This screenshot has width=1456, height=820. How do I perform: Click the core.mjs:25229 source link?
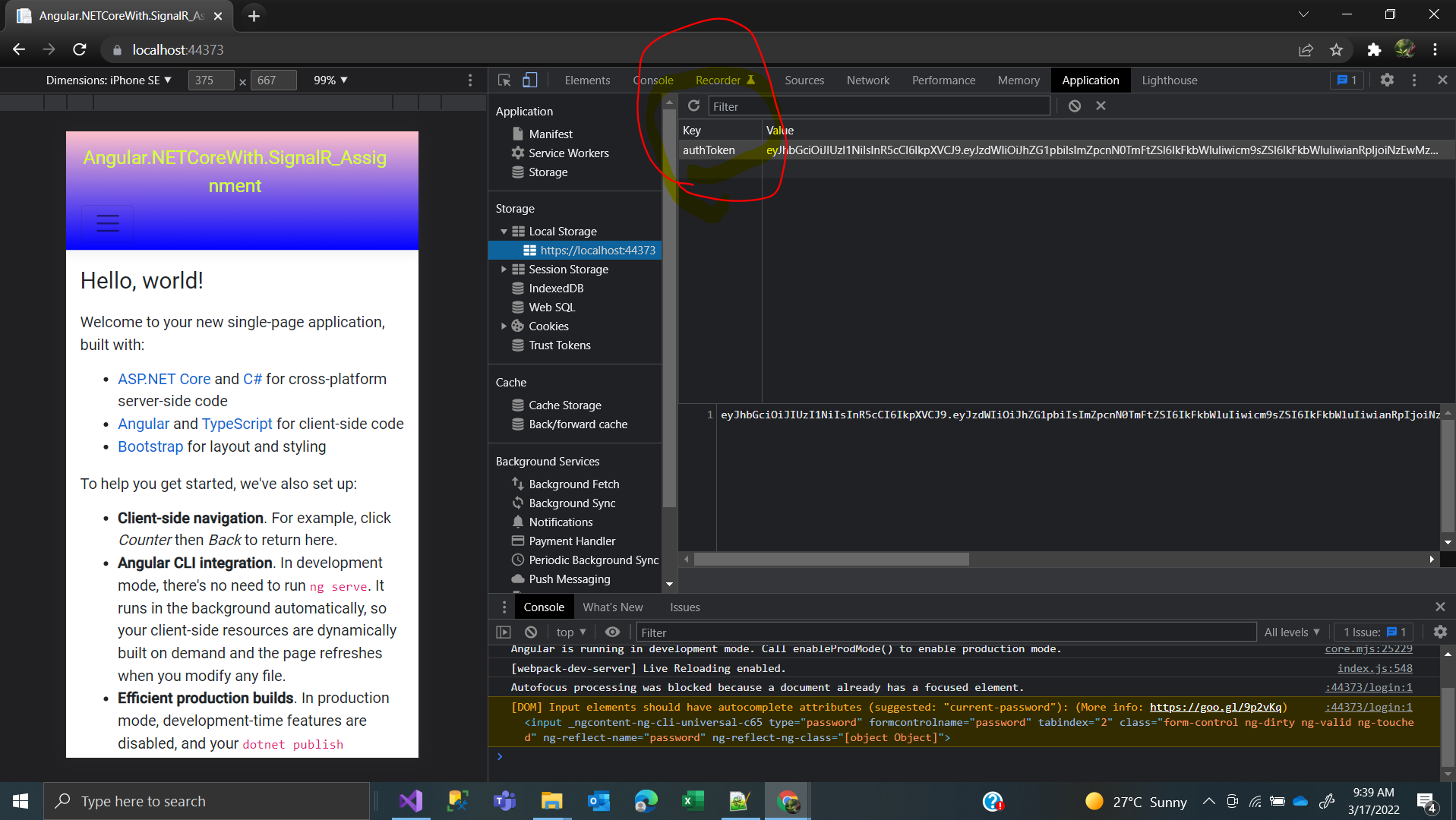click(1369, 648)
